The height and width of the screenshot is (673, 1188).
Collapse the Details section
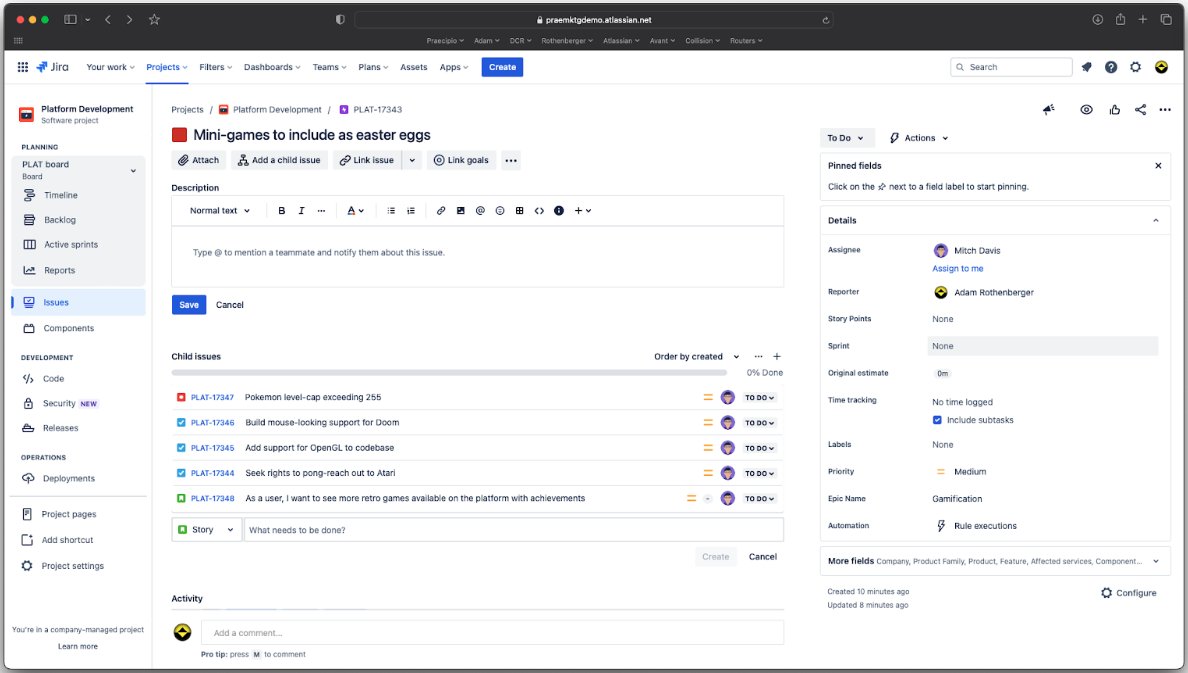(1155, 221)
